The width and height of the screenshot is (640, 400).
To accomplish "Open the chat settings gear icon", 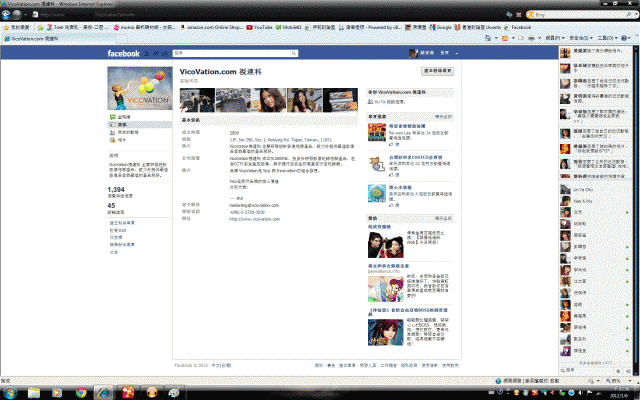I will pyautogui.click(x=618, y=371).
